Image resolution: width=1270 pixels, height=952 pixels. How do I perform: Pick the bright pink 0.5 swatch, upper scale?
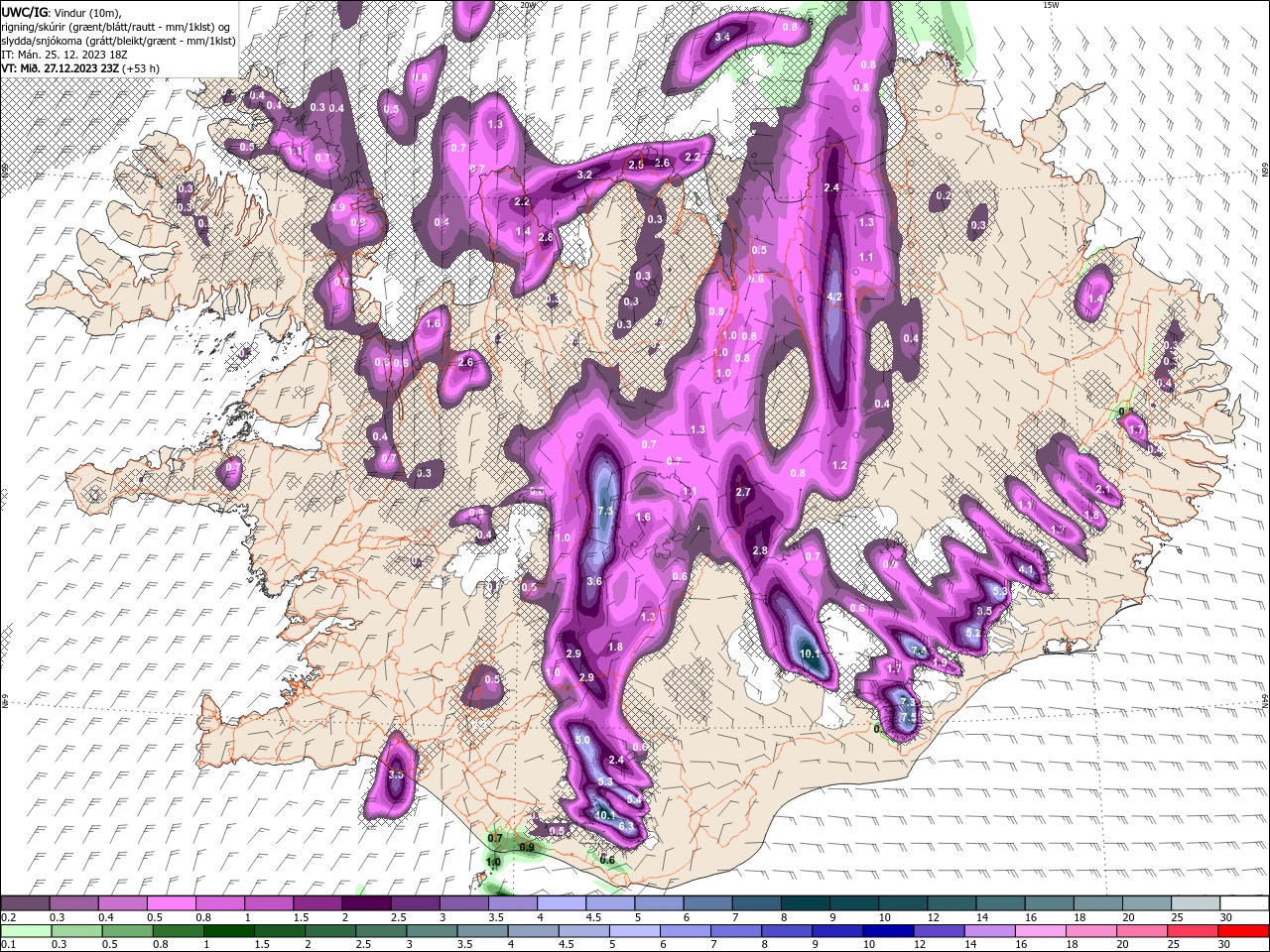coord(171,902)
